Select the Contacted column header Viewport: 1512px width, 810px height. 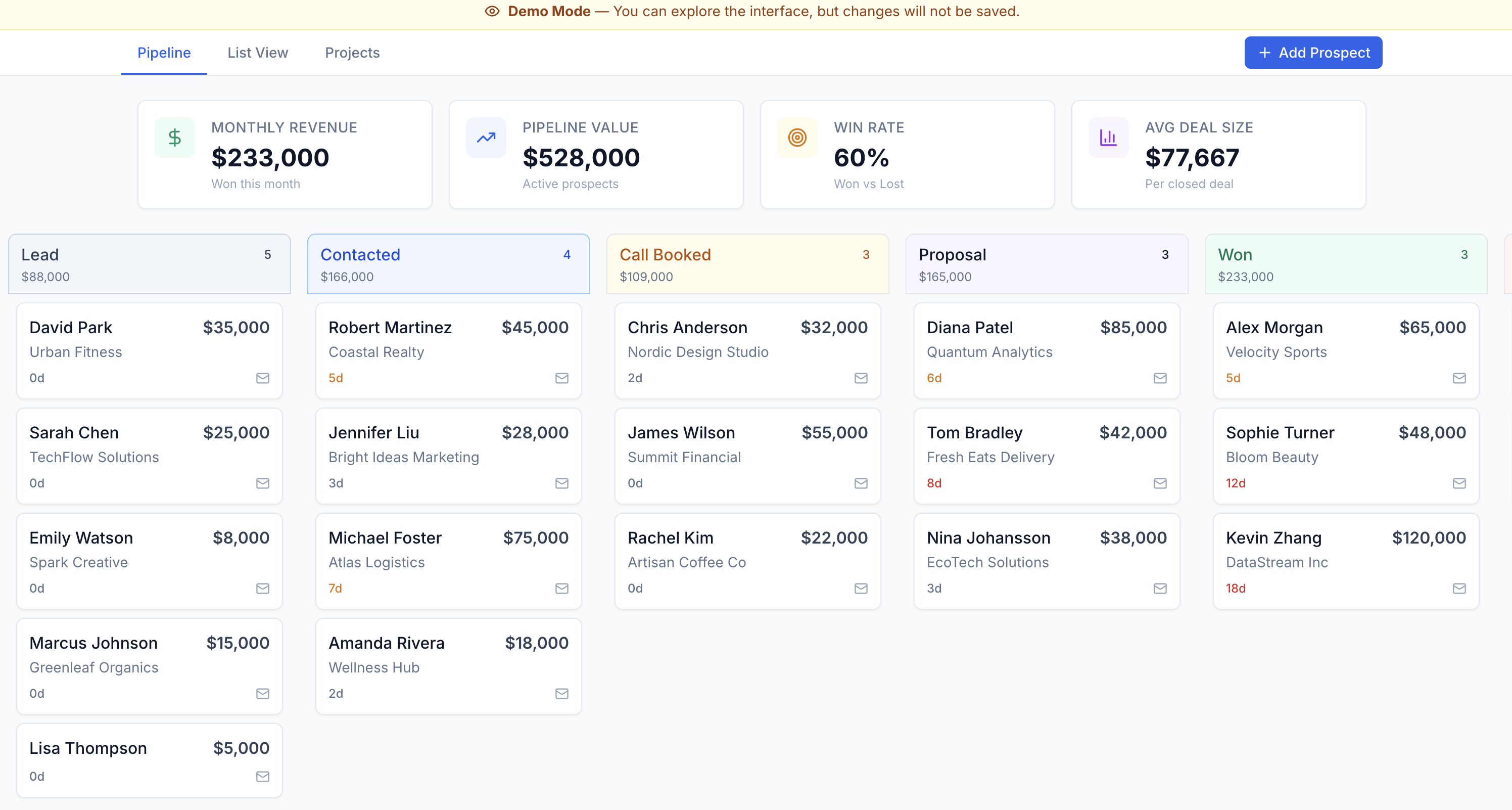[x=360, y=254]
